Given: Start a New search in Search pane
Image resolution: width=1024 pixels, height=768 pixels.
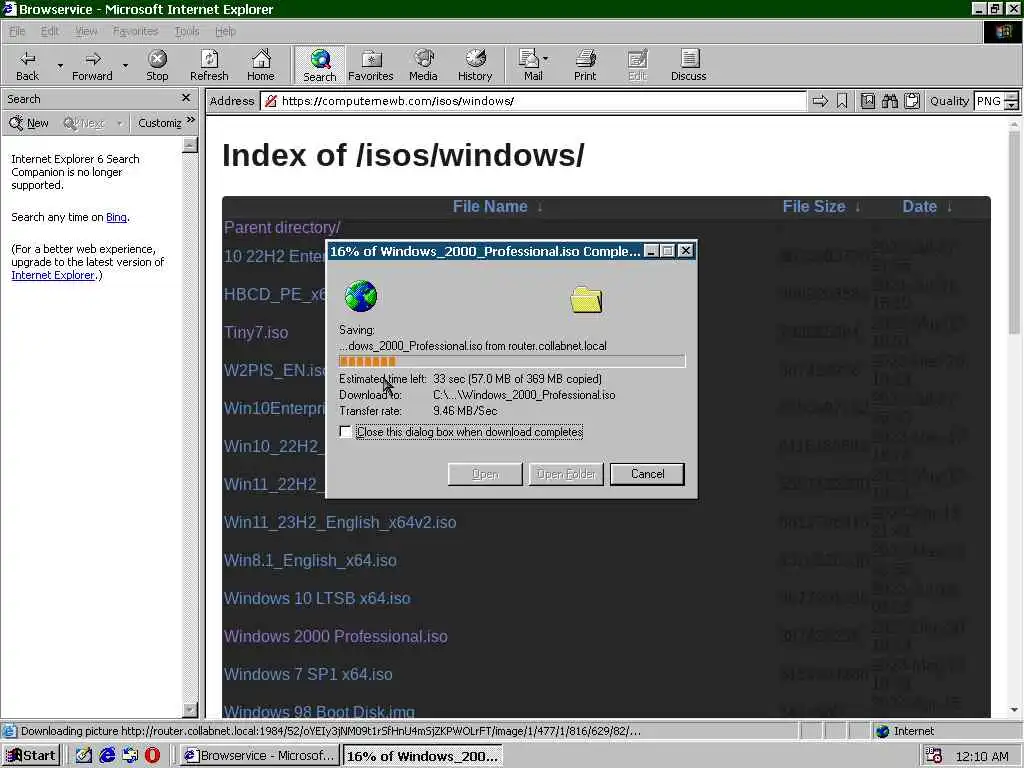Looking at the screenshot, I should click(x=29, y=123).
